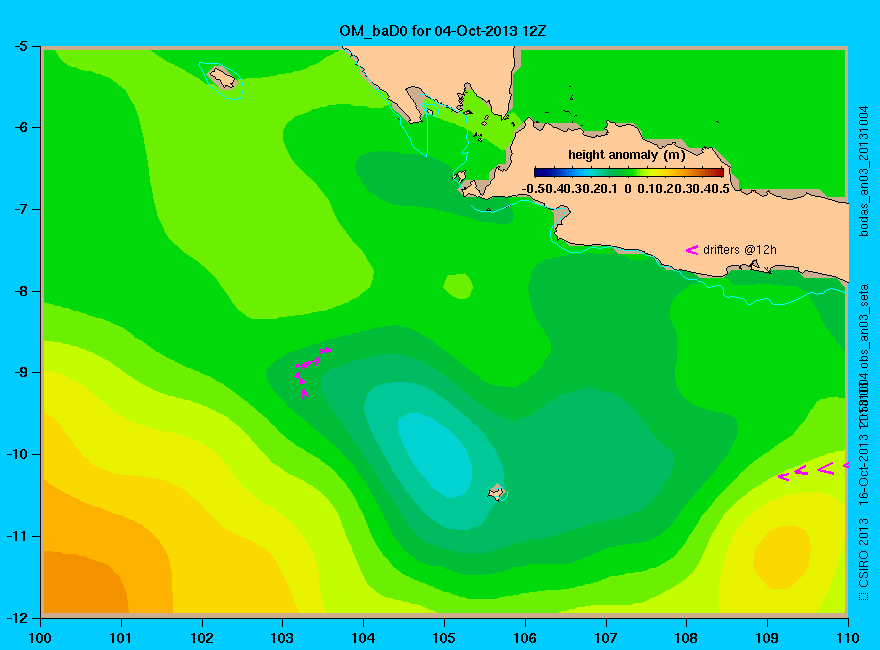Click the '103' longitude axis label

282,638
